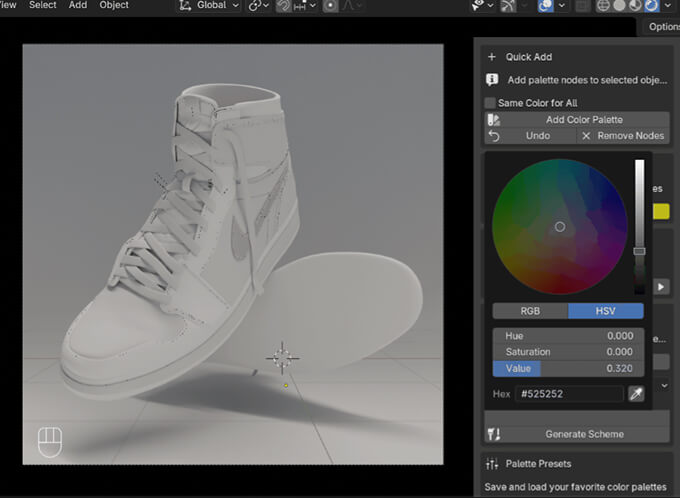Click the yellow color swatch
The height and width of the screenshot is (498, 680).
point(661,211)
